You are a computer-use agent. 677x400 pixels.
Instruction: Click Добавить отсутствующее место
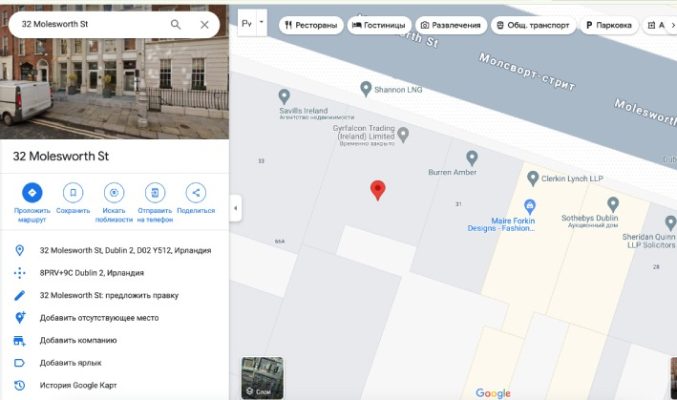[x=99, y=318]
